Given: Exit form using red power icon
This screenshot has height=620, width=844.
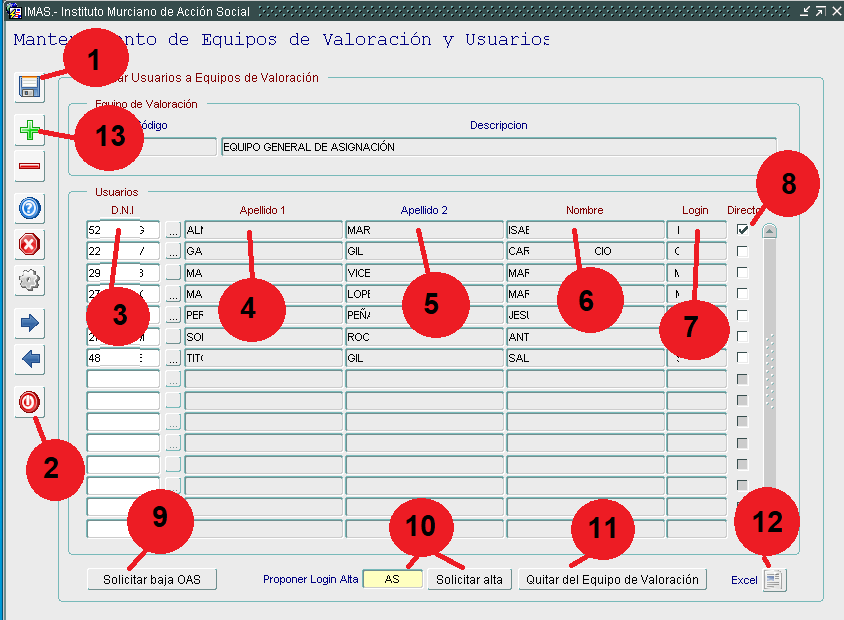Looking at the screenshot, I should [30, 402].
